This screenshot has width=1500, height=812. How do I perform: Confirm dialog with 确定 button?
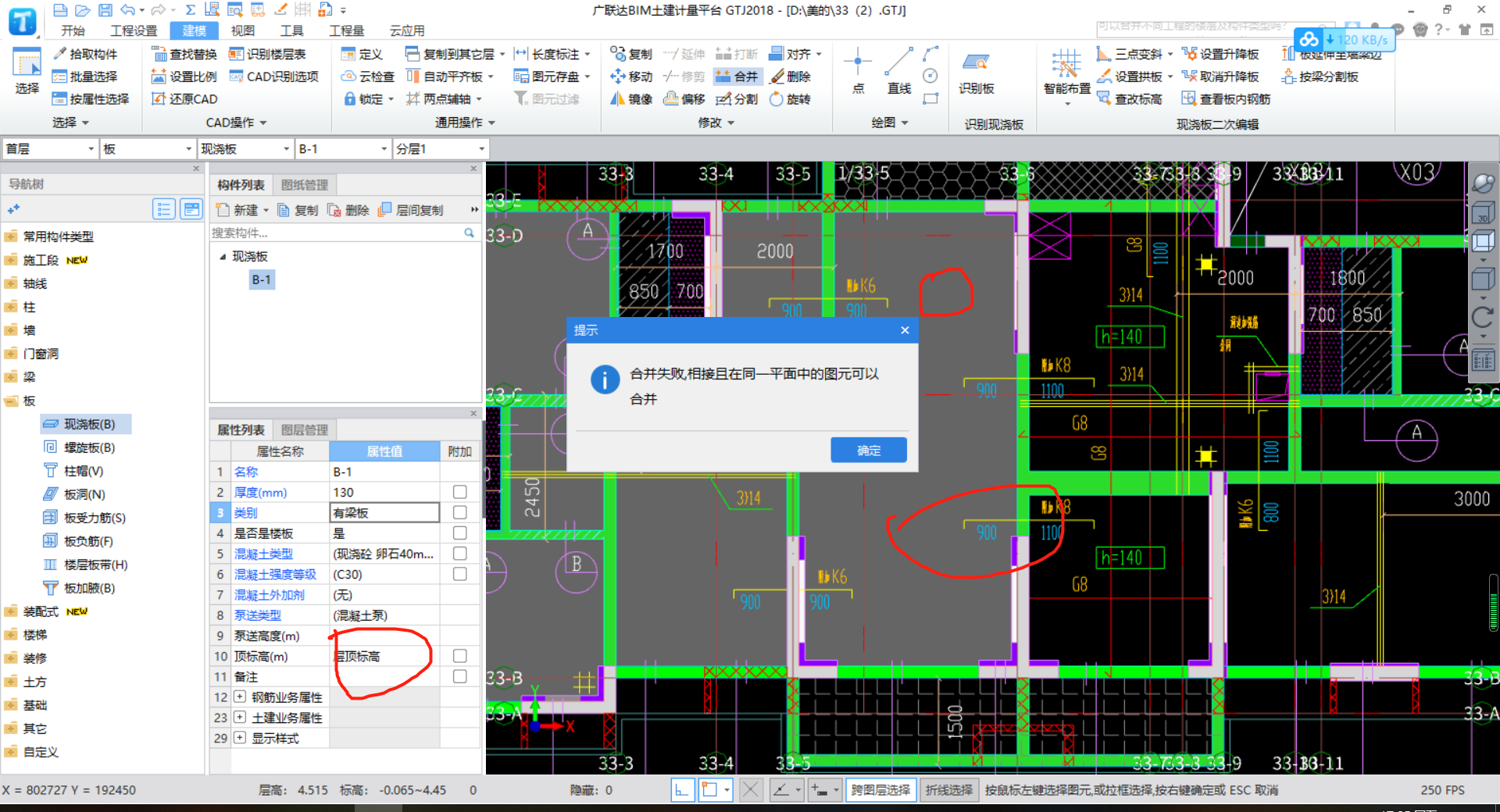point(869,451)
